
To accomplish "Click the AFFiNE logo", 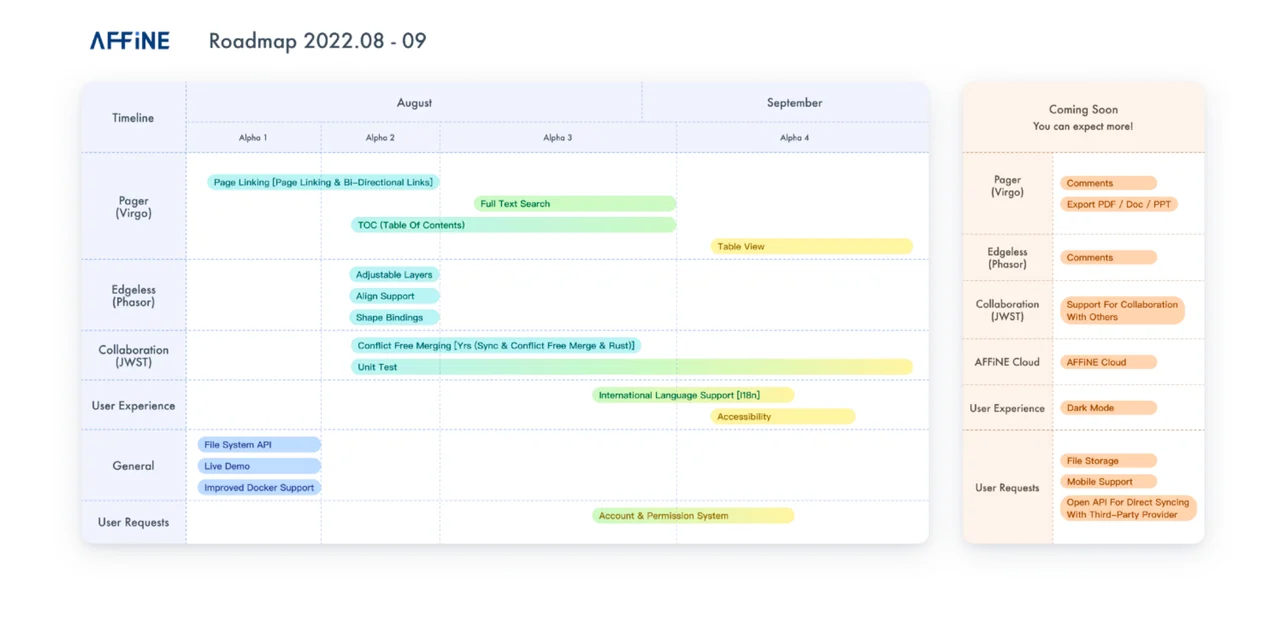I will (x=130, y=41).
